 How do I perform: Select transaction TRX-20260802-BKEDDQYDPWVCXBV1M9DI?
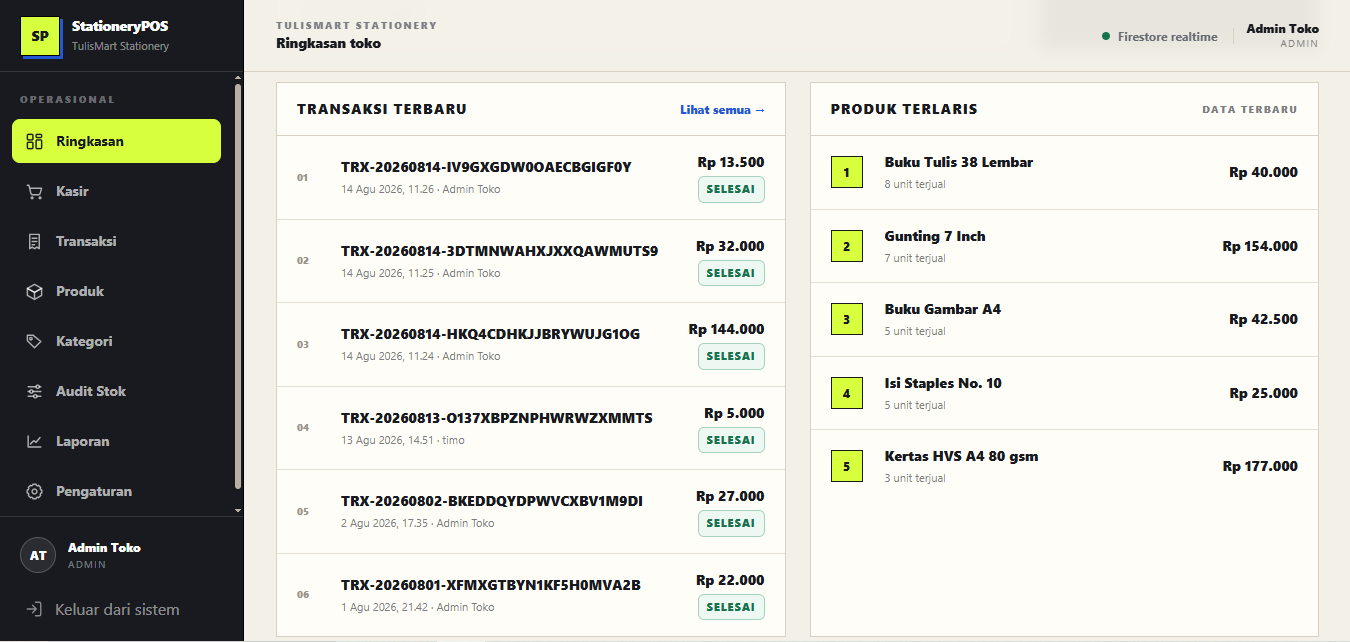531,511
